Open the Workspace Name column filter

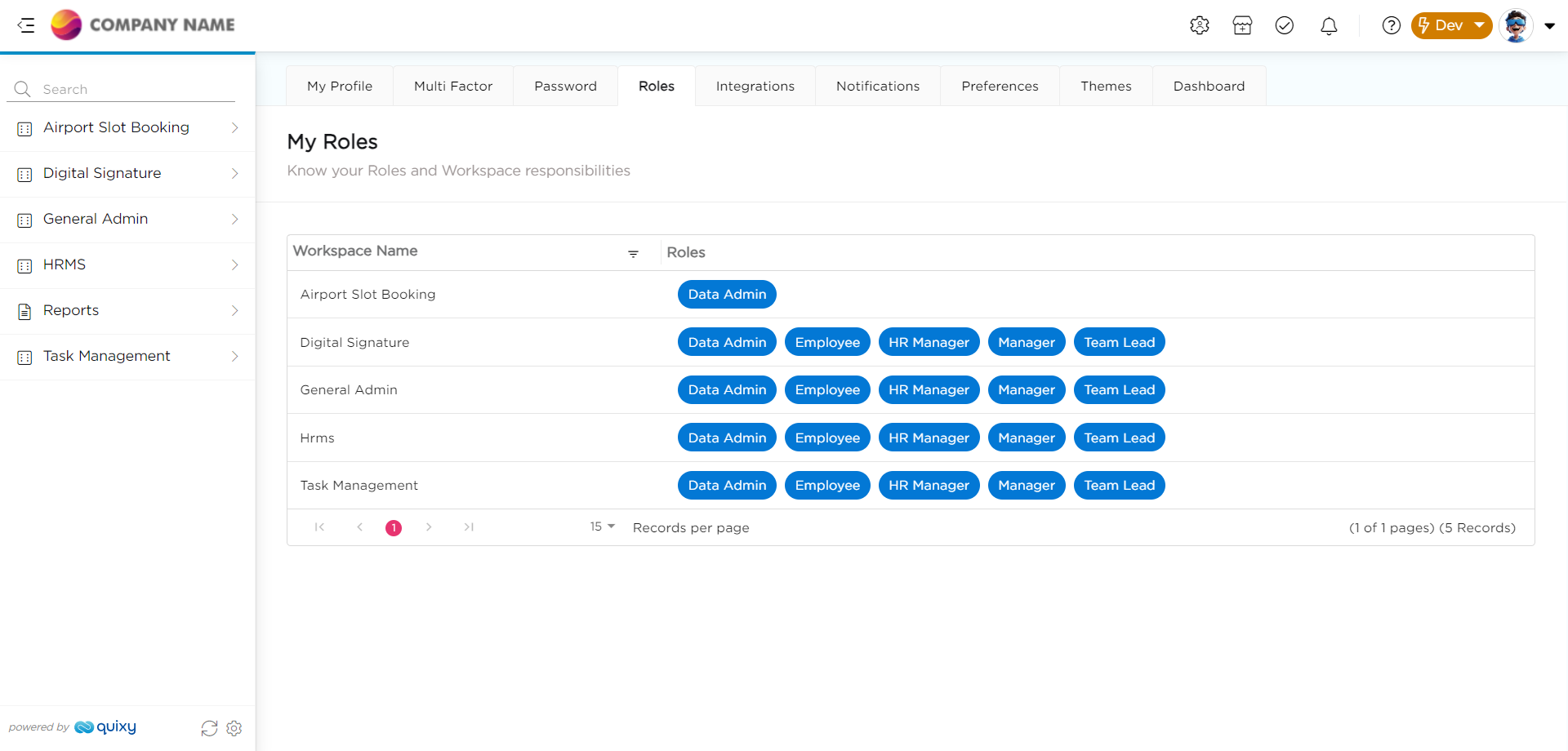pos(633,254)
